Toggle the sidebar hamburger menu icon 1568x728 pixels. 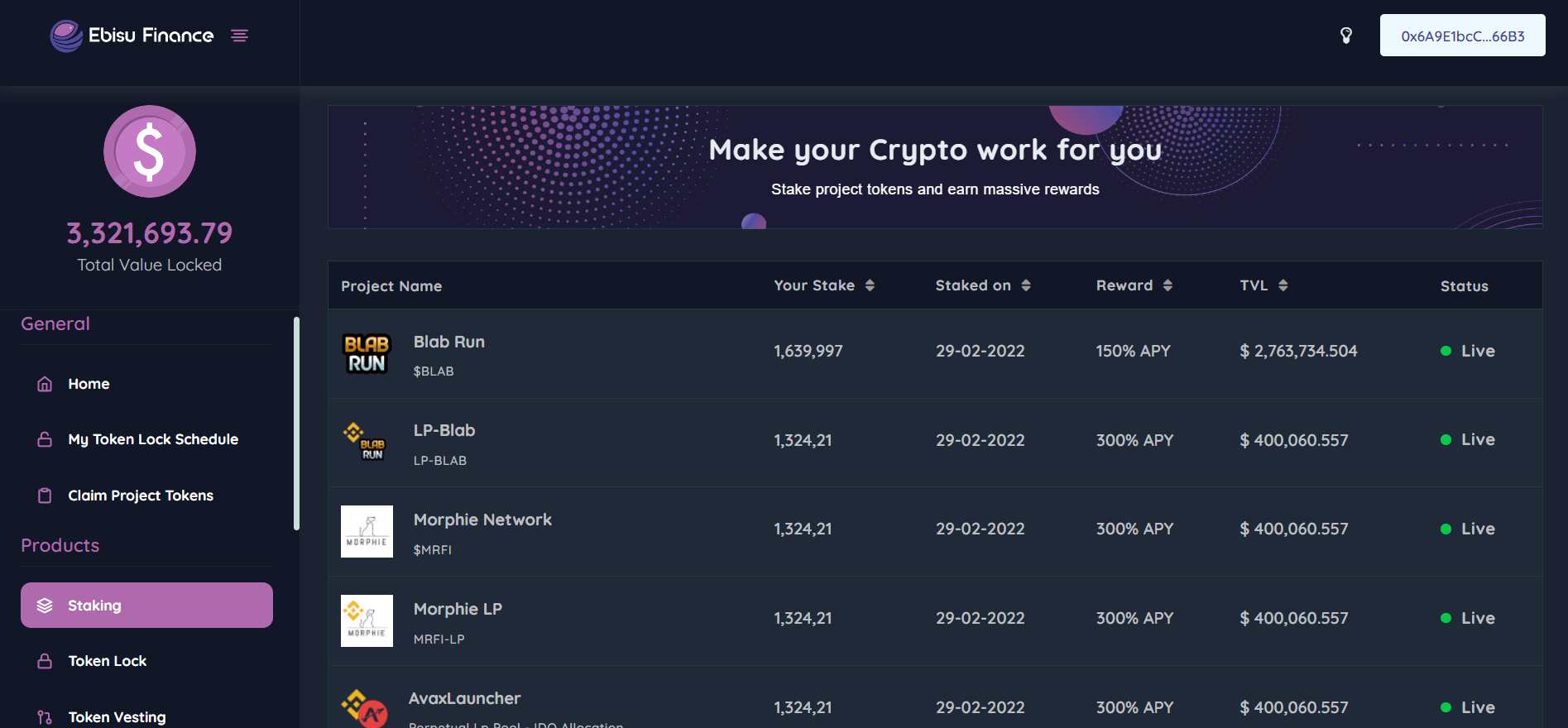pyautogui.click(x=239, y=36)
